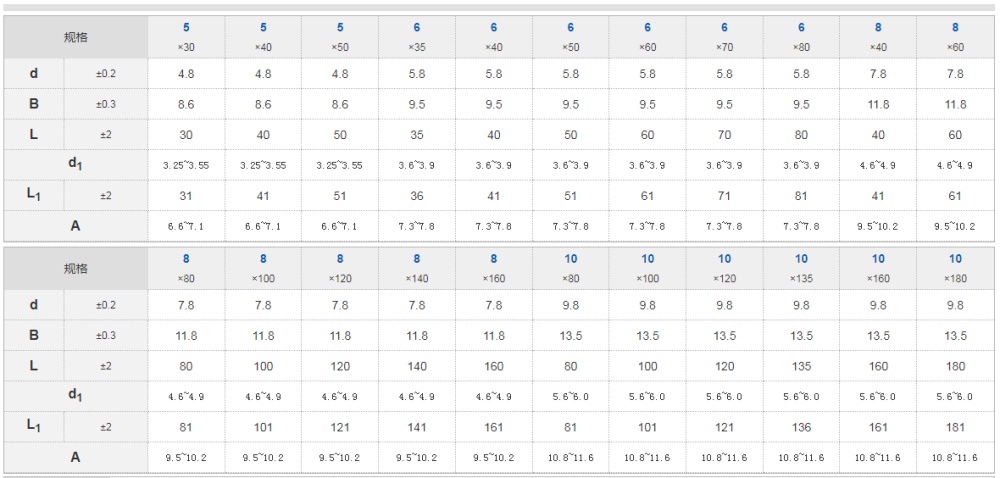Screen dimensions: 1000x478
Task: Click the 8×100 specification header
Action: [263, 268]
